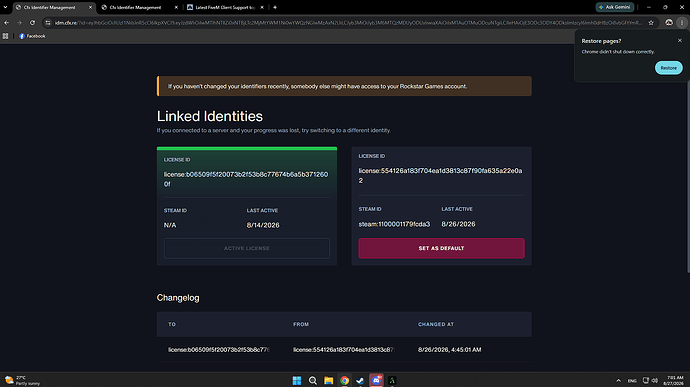Click the FROM column header in Changelog
690x387 pixels.
(x=301, y=324)
